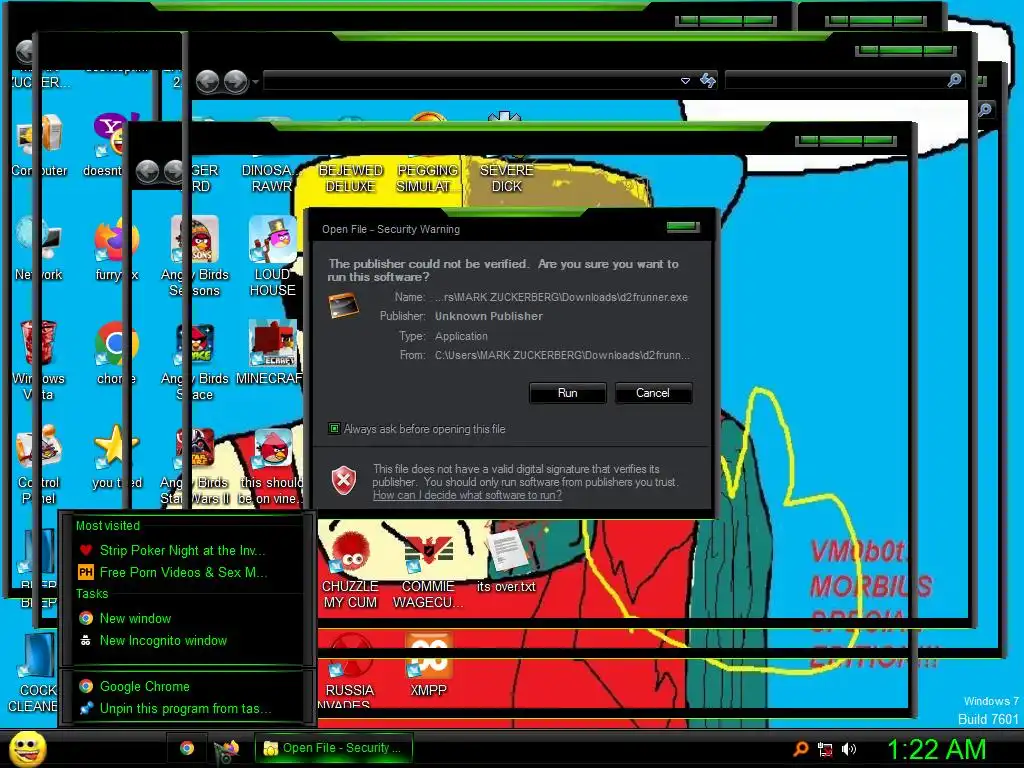
Task: Click the Chrome icon on the taskbar
Action: 187,748
